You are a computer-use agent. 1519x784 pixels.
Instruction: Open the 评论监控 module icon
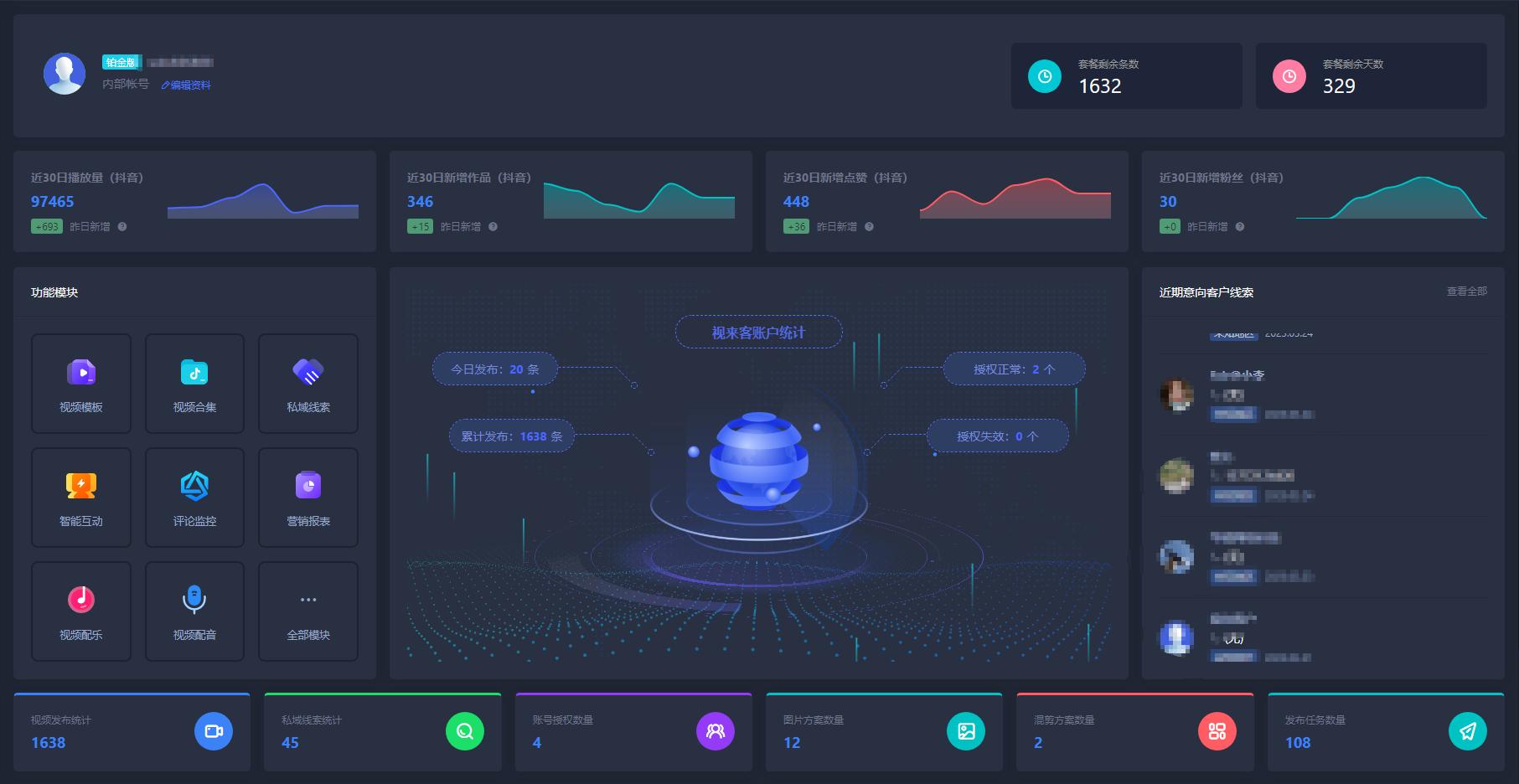(x=194, y=486)
